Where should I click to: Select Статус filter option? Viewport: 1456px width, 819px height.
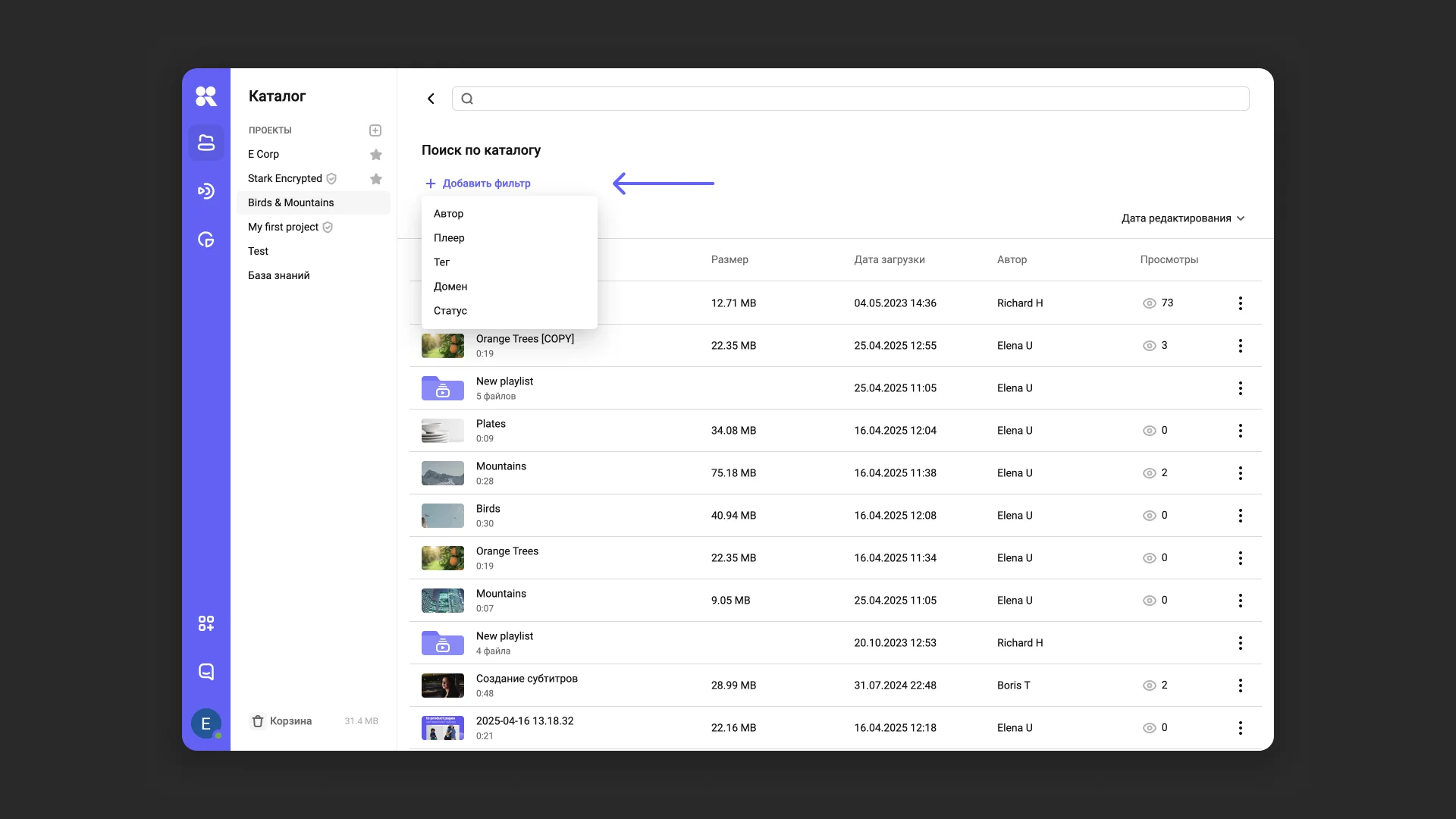(450, 311)
